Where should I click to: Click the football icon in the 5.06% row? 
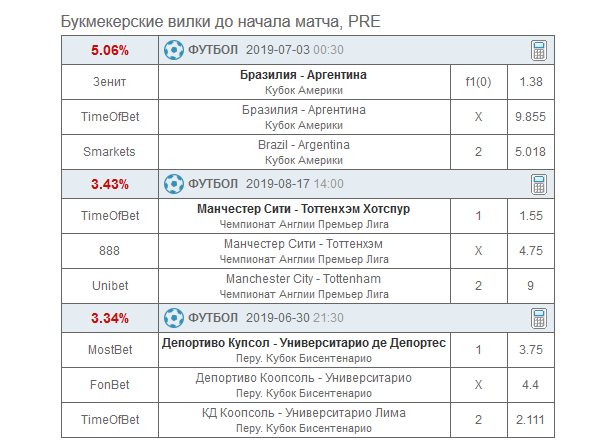click(x=174, y=50)
